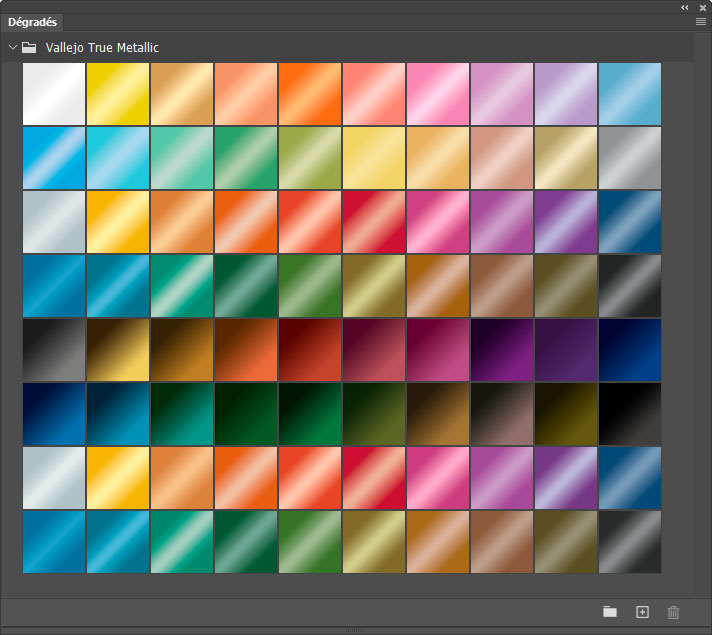Collapse the panel using the double-arrow icon
This screenshot has height=635, width=712.
coord(684,7)
